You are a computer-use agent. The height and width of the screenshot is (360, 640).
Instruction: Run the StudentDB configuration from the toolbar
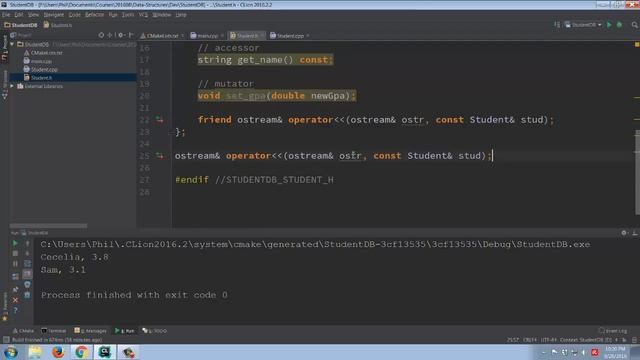coord(609,25)
